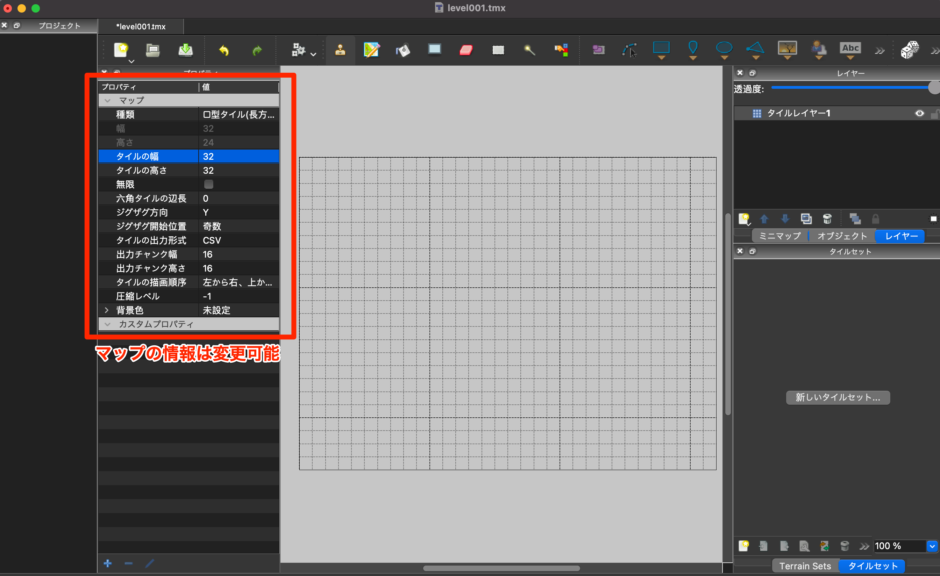Click the Rename property pencil icon
The height and width of the screenshot is (576, 940).
click(x=149, y=563)
